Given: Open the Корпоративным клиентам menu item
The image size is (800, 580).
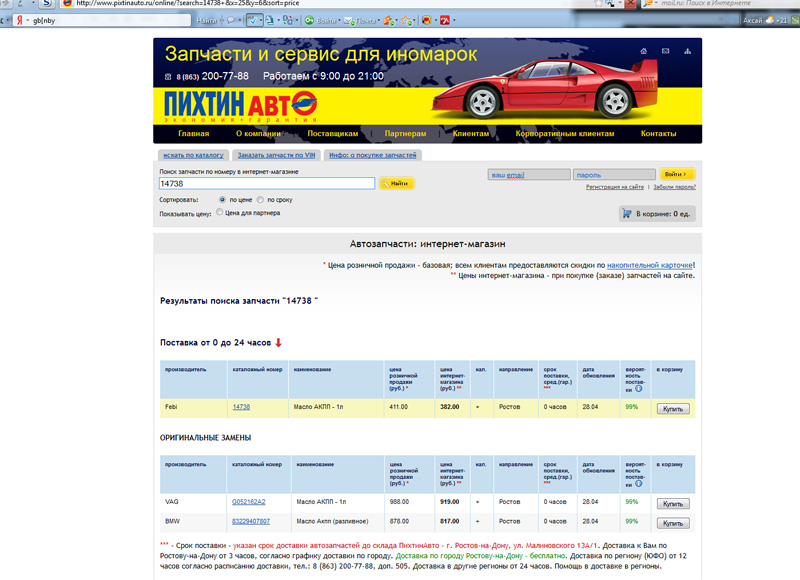Looking at the screenshot, I should pyautogui.click(x=565, y=134).
